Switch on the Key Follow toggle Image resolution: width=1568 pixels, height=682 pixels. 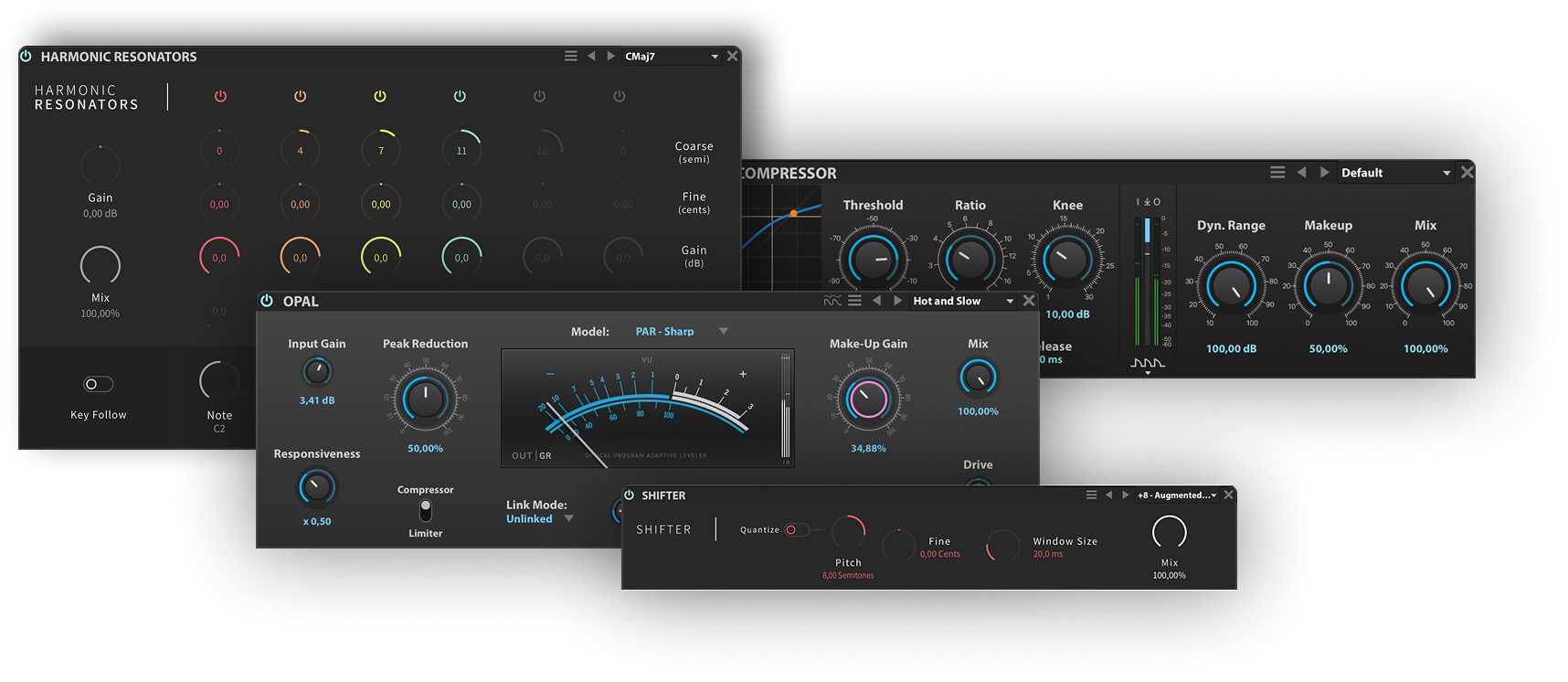(98, 384)
